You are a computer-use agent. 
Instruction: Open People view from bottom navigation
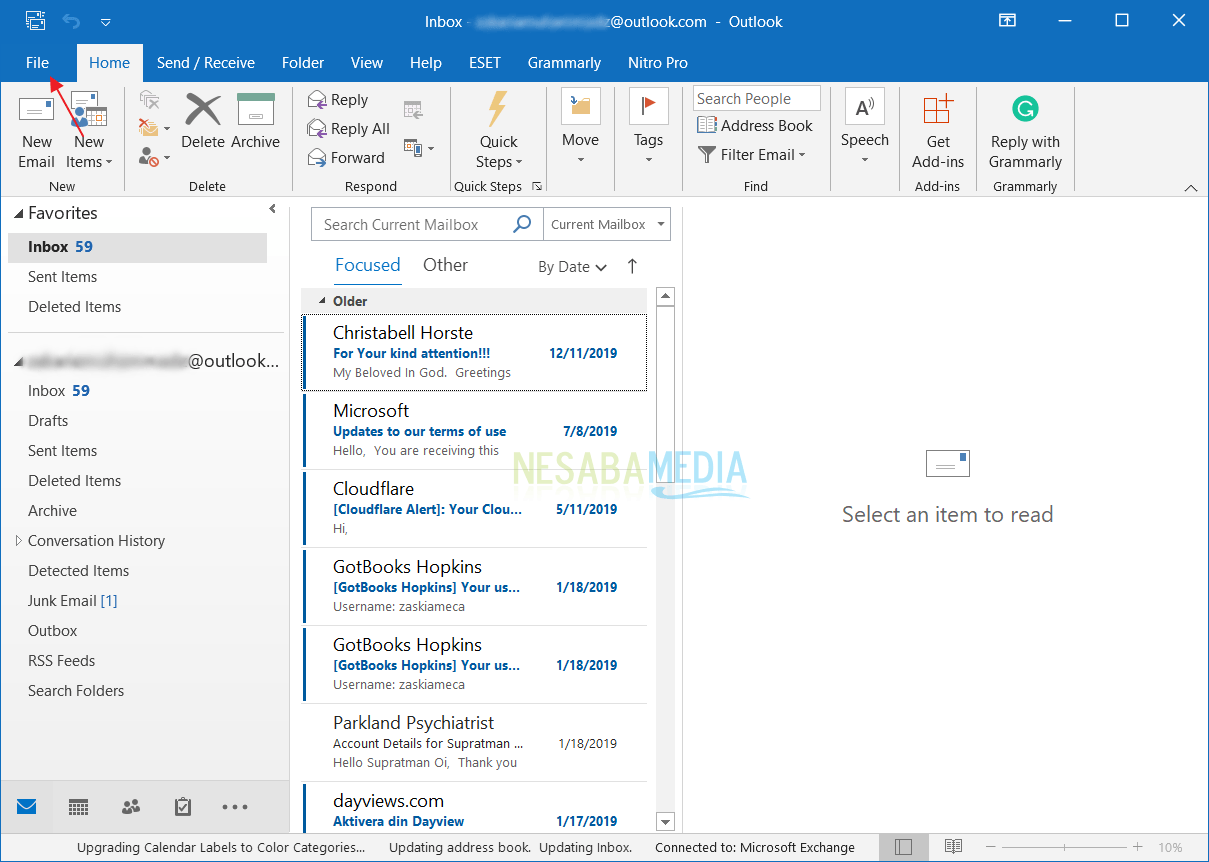coord(130,807)
